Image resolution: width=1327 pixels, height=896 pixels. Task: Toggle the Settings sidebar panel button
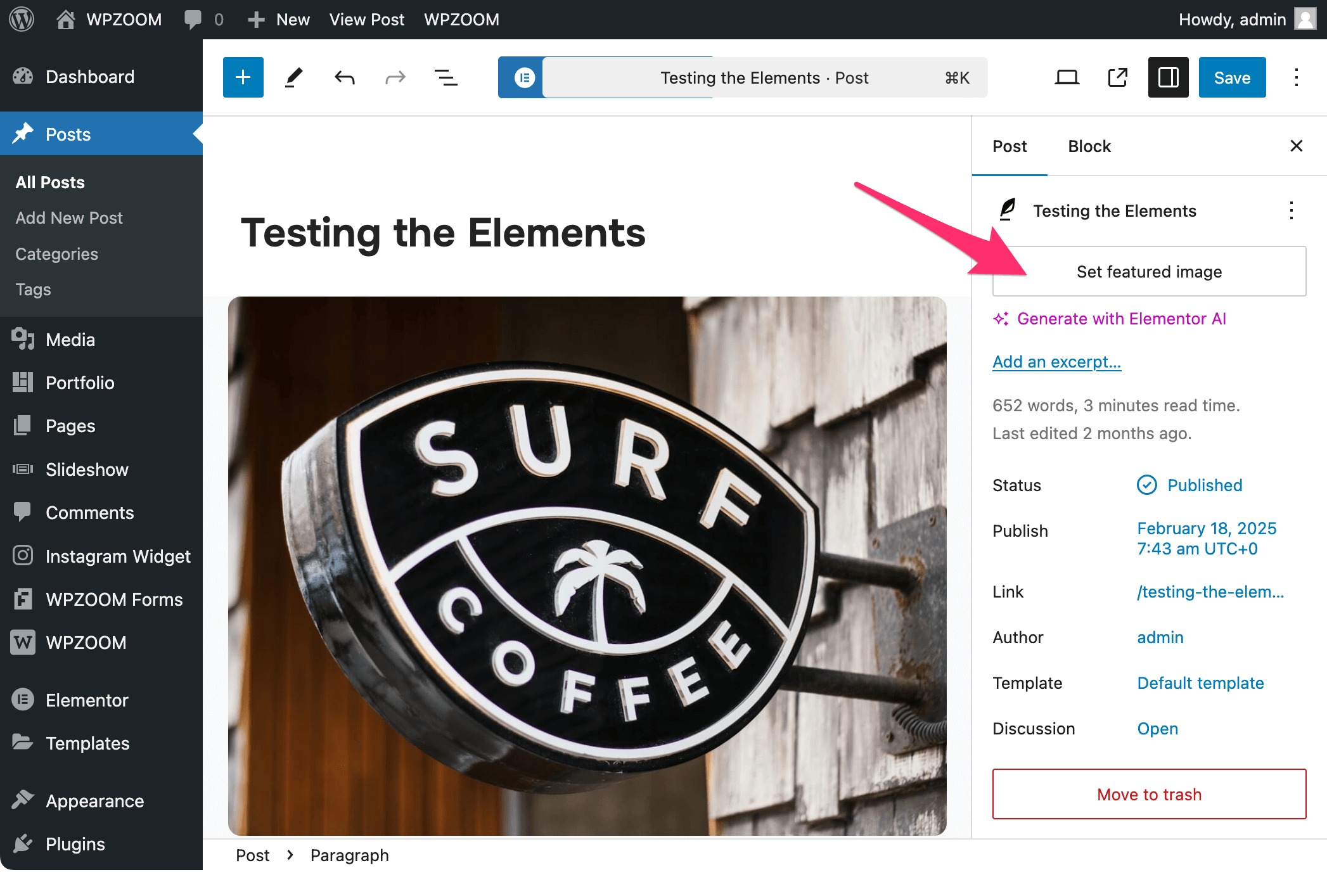pyautogui.click(x=1168, y=77)
